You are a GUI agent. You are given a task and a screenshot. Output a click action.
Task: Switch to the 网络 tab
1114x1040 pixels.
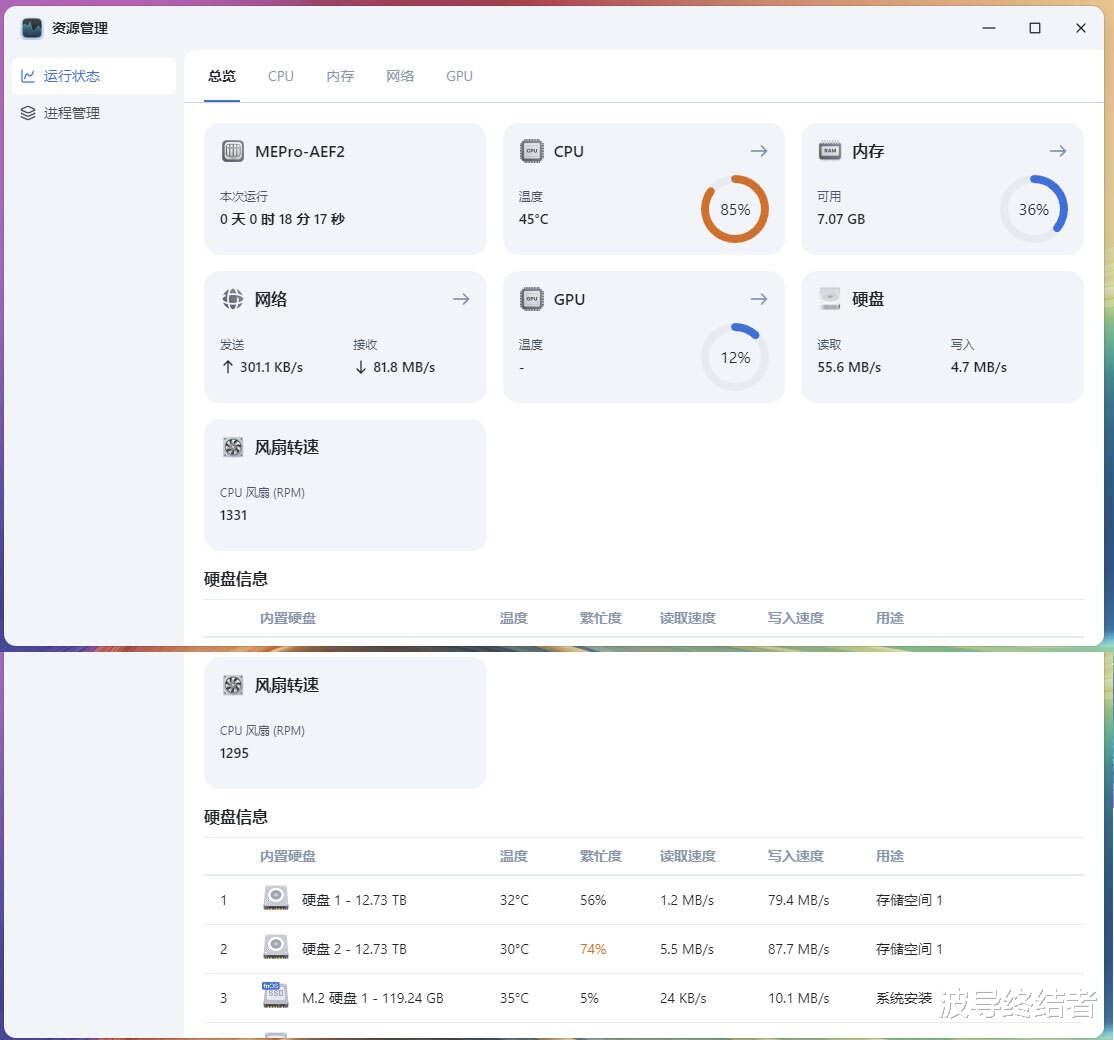point(400,76)
